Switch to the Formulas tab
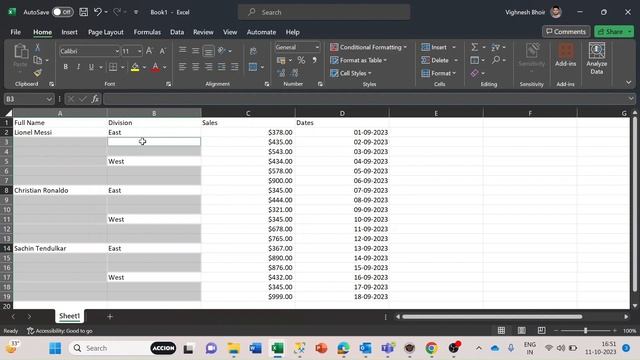The width and height of the screenshot is (640, 360). (x=147, y=32)
